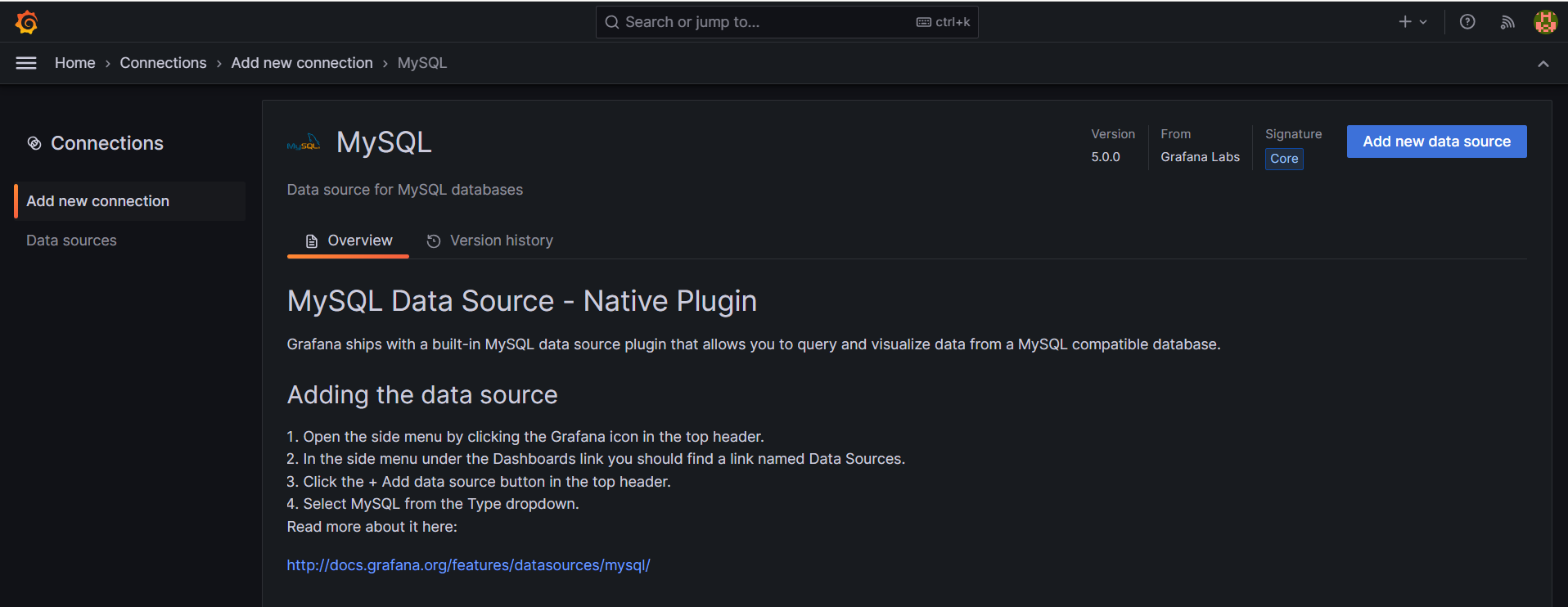Click Add new data source button

1437,142
